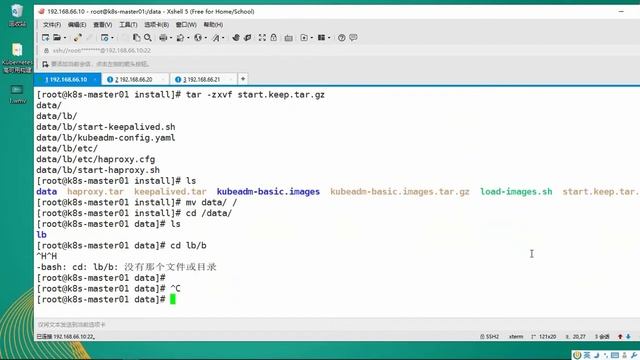Select the 1 192.168.66.10 session tab

coord(66,79)
